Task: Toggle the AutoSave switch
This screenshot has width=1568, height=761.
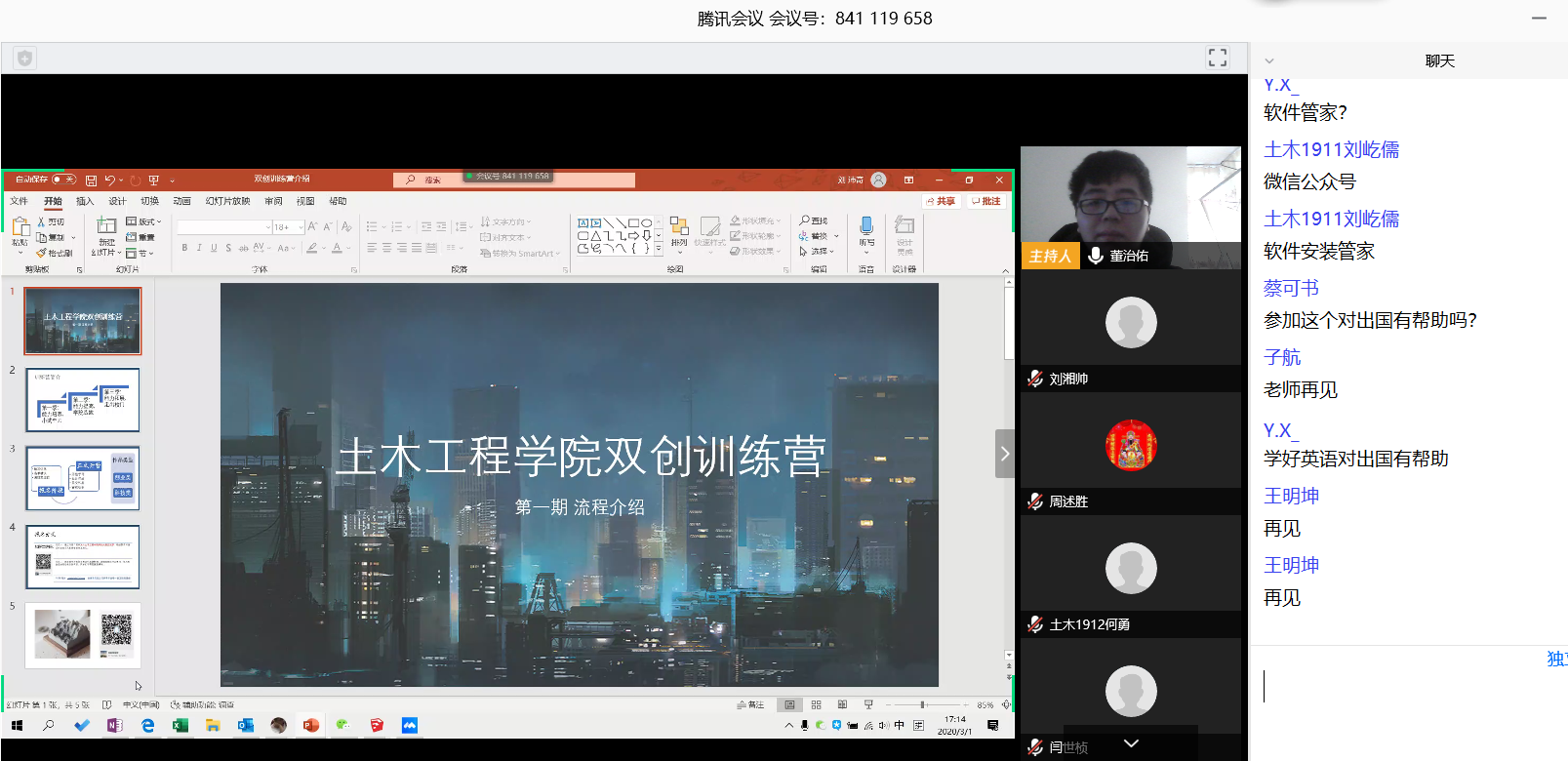Action: 63,180
